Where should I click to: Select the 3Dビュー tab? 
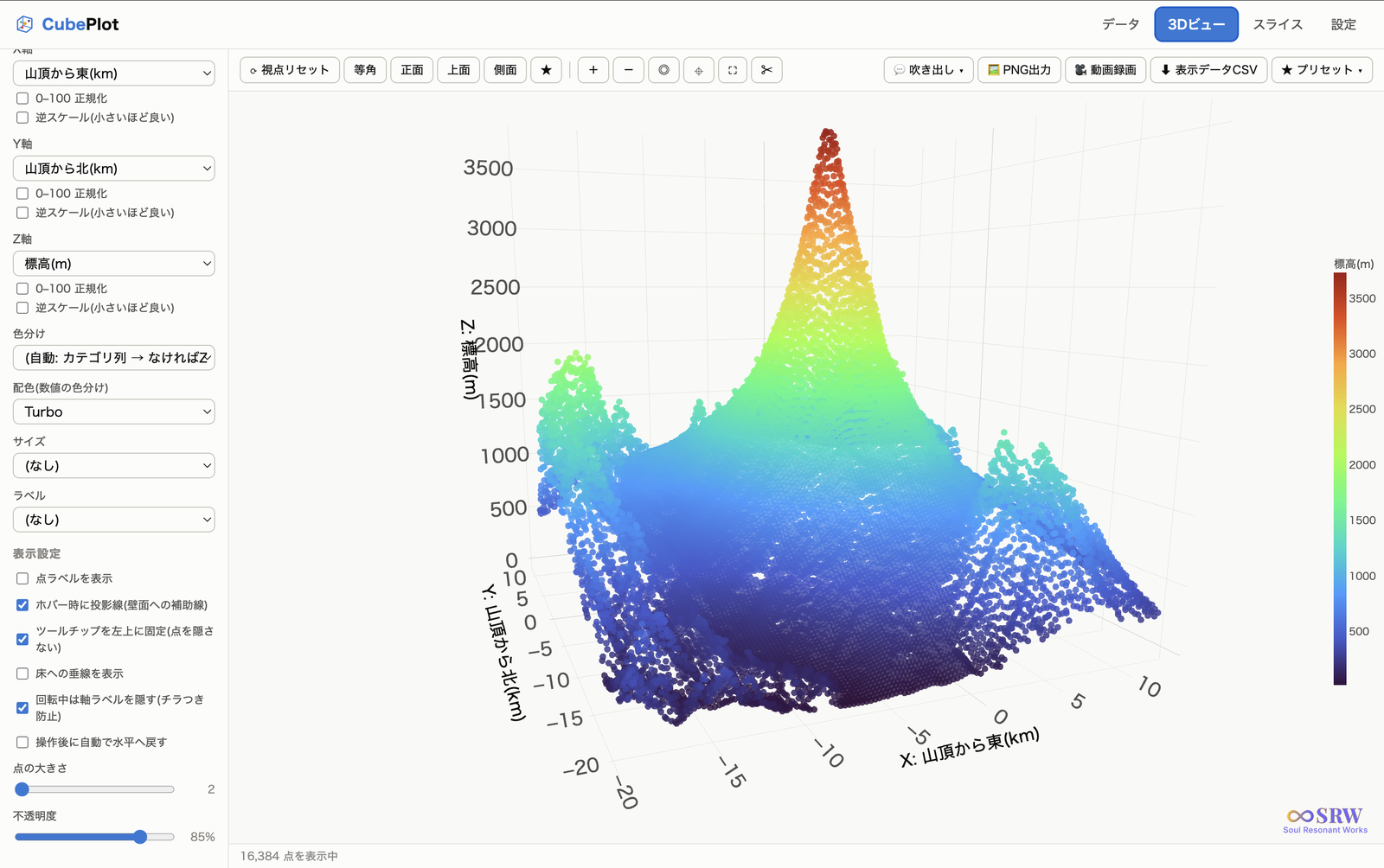click(x=1196, y=24)
